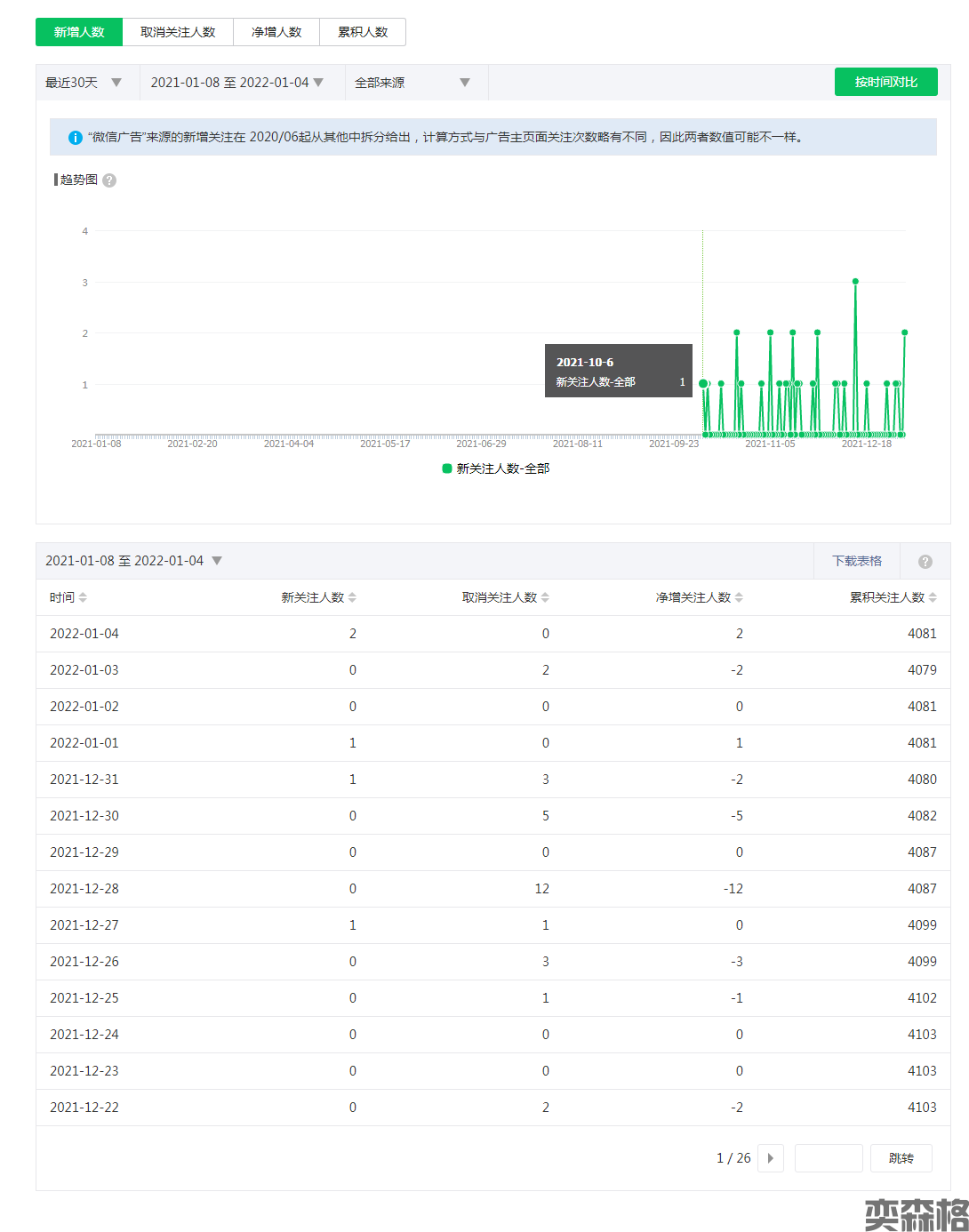This screenshot has width=969, height=1232.
Task: Sort by 取消关注人数 column arrows
Action: 545,597
